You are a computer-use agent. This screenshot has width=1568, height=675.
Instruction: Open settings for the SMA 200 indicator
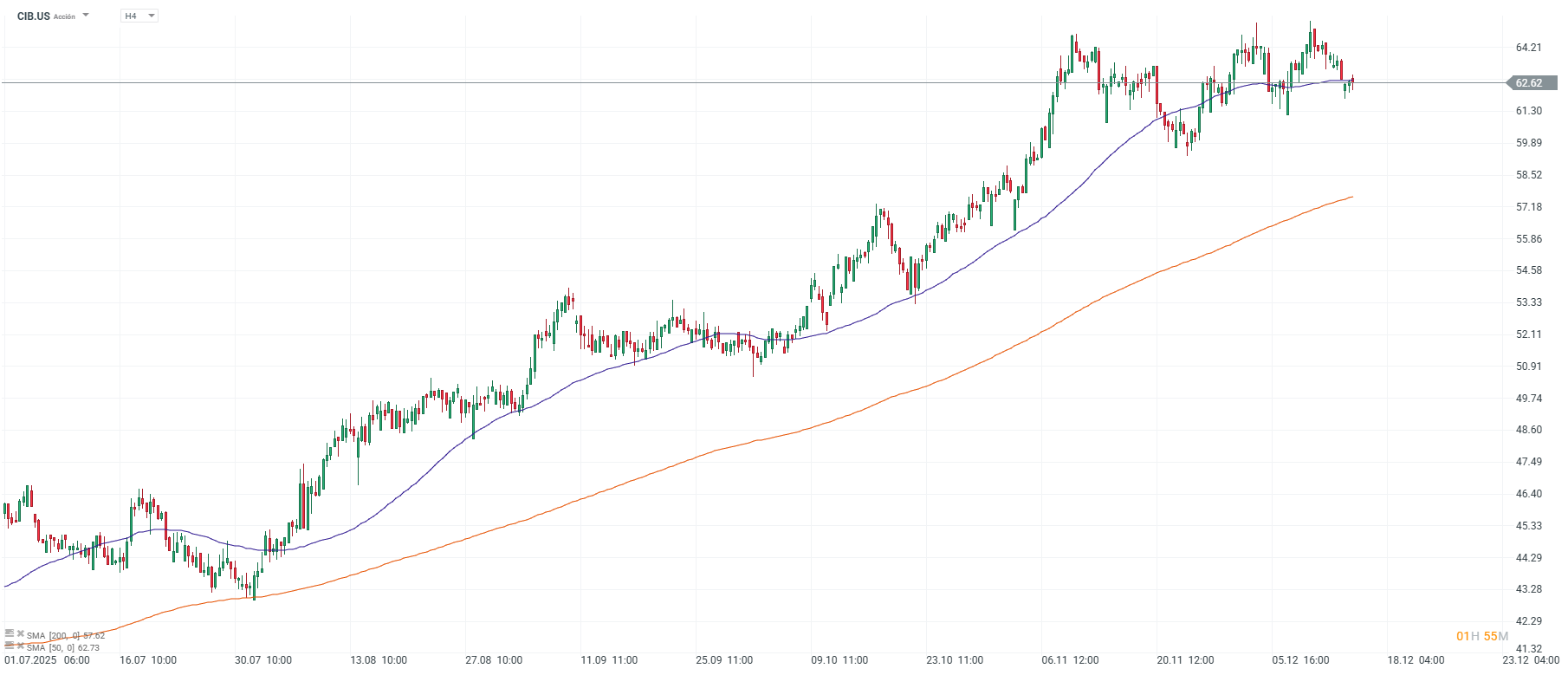click(10, 633)
